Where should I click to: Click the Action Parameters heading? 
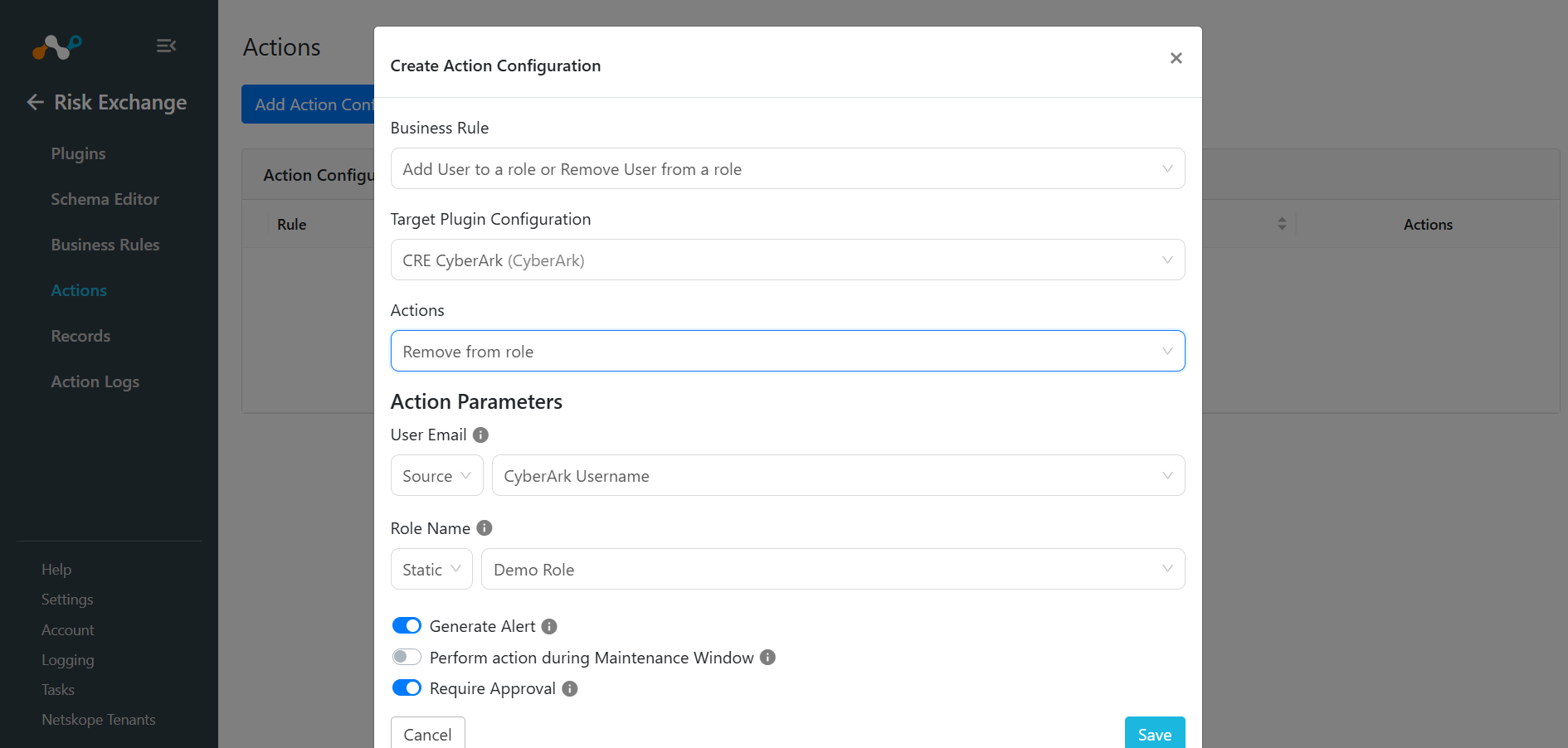tap(476, 401)
